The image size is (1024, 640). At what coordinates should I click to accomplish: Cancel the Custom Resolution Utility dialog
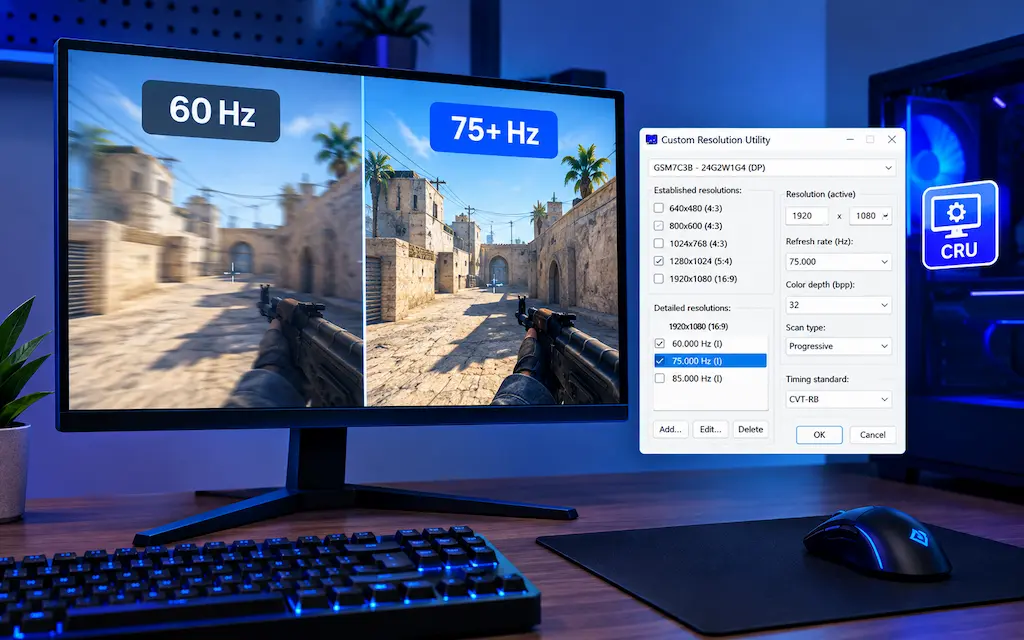tap(872, 435)
